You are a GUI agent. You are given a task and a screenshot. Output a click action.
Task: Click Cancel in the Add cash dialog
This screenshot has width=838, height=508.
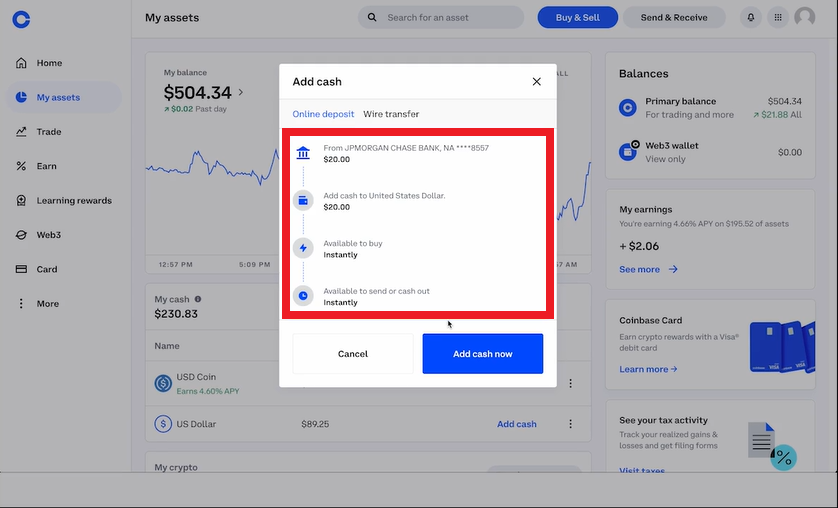353,354
